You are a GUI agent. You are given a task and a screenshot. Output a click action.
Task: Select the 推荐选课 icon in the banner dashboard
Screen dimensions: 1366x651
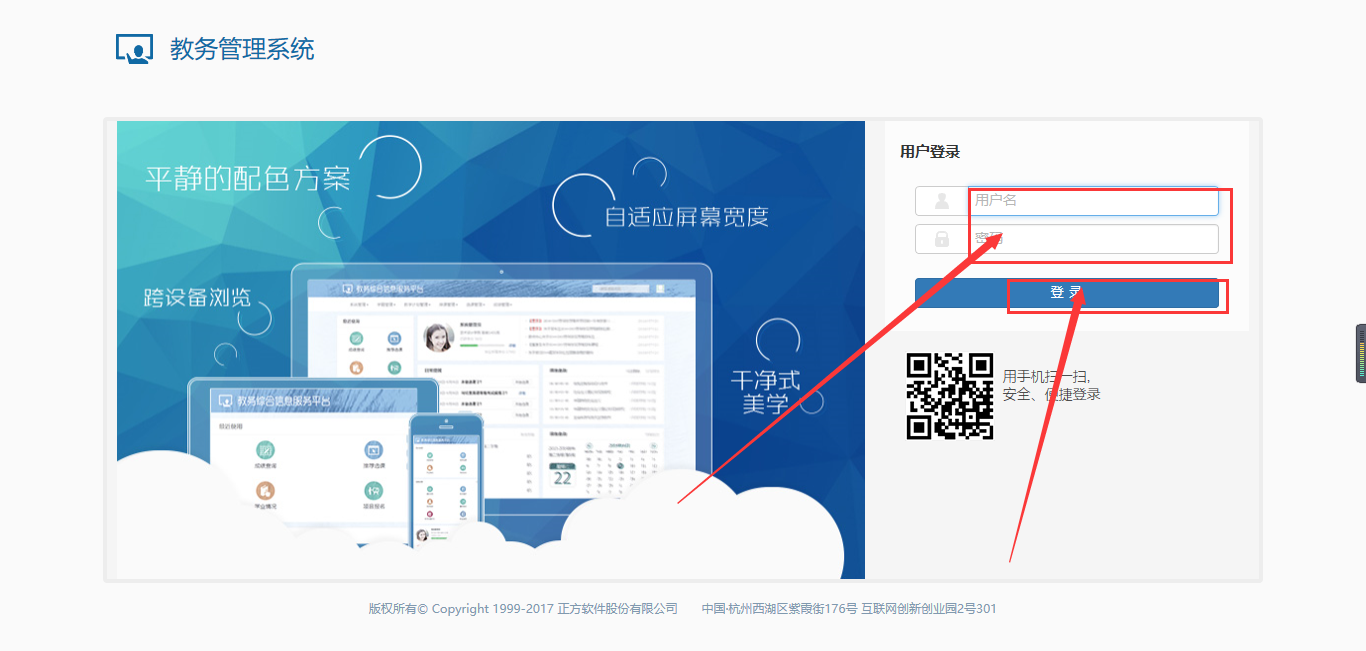pos(393,337)
